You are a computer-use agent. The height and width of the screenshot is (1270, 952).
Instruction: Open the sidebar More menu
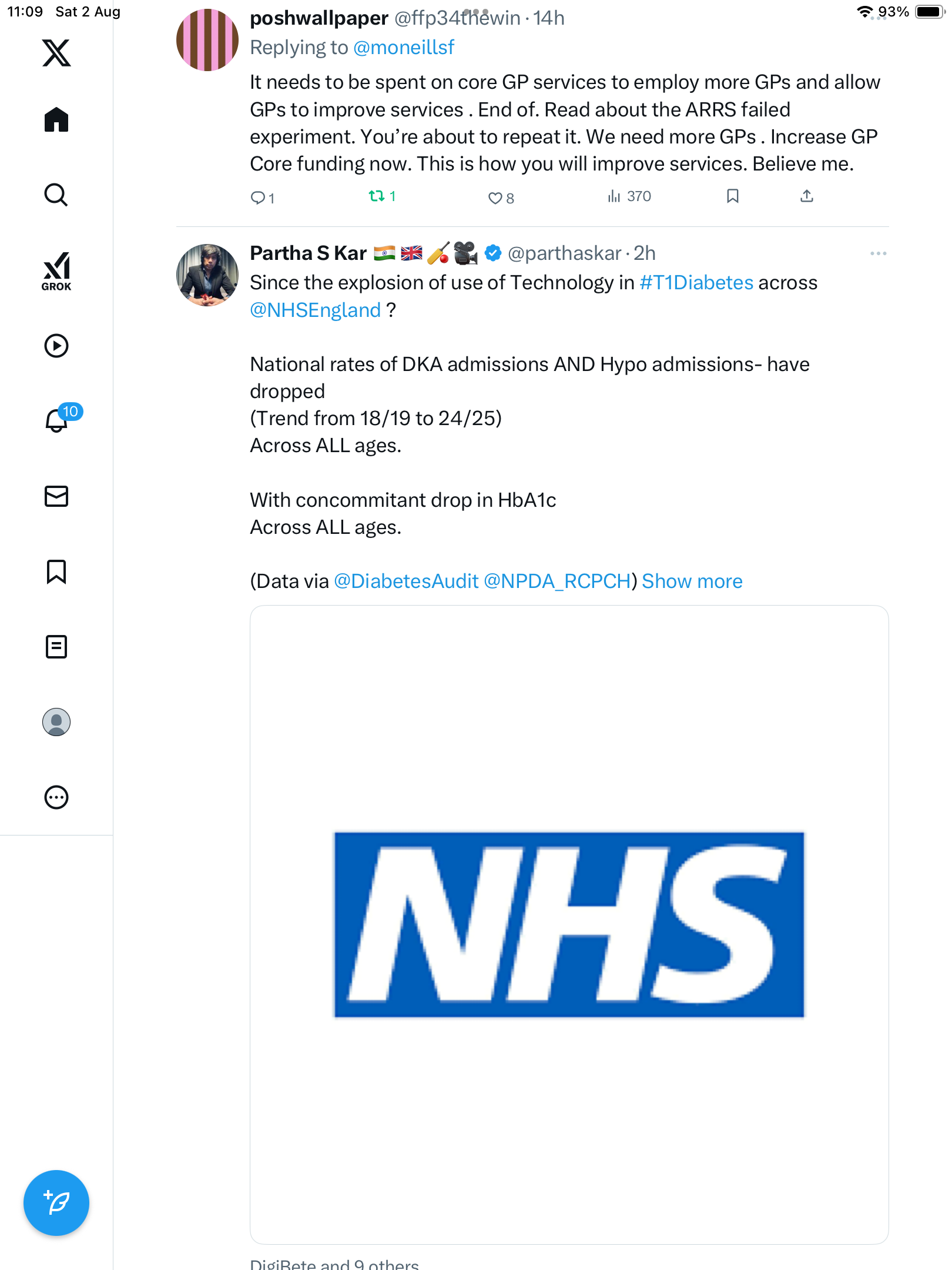pos(56,797)
